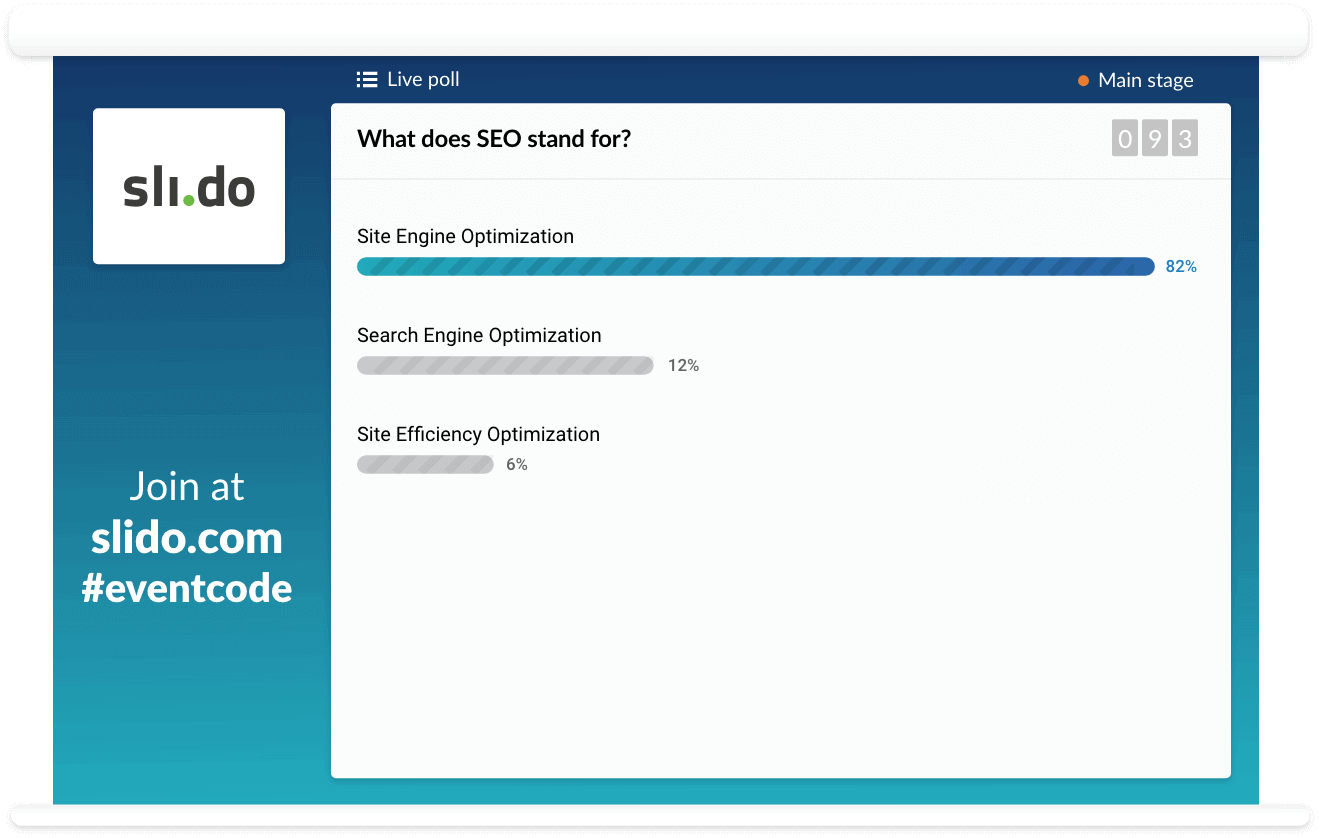Click the #eventcode text
1319x838 pixels.
tap(187, 588)
